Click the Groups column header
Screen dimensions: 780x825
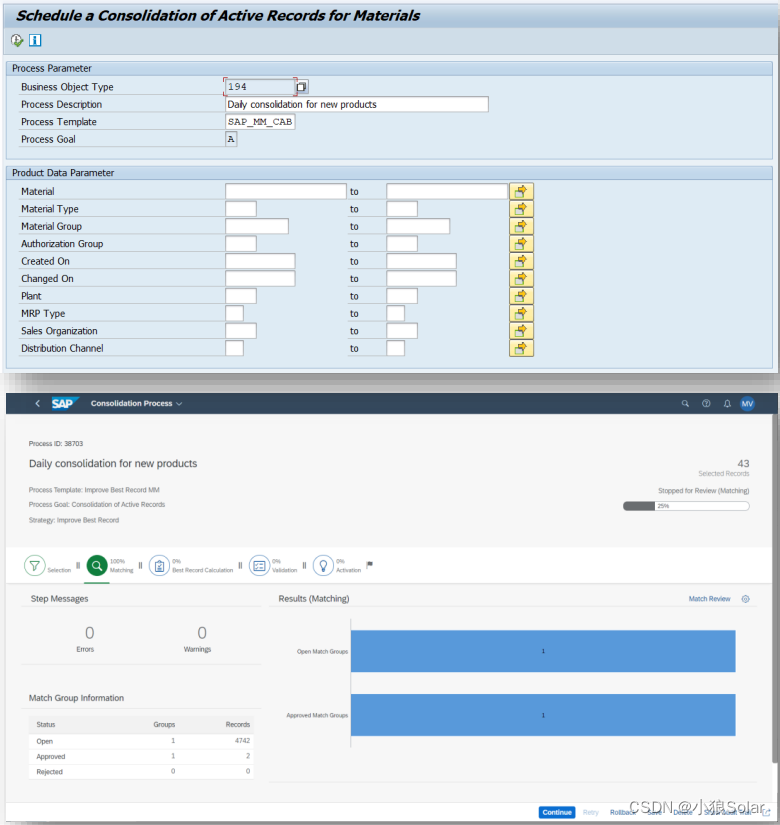click(164, 725)
